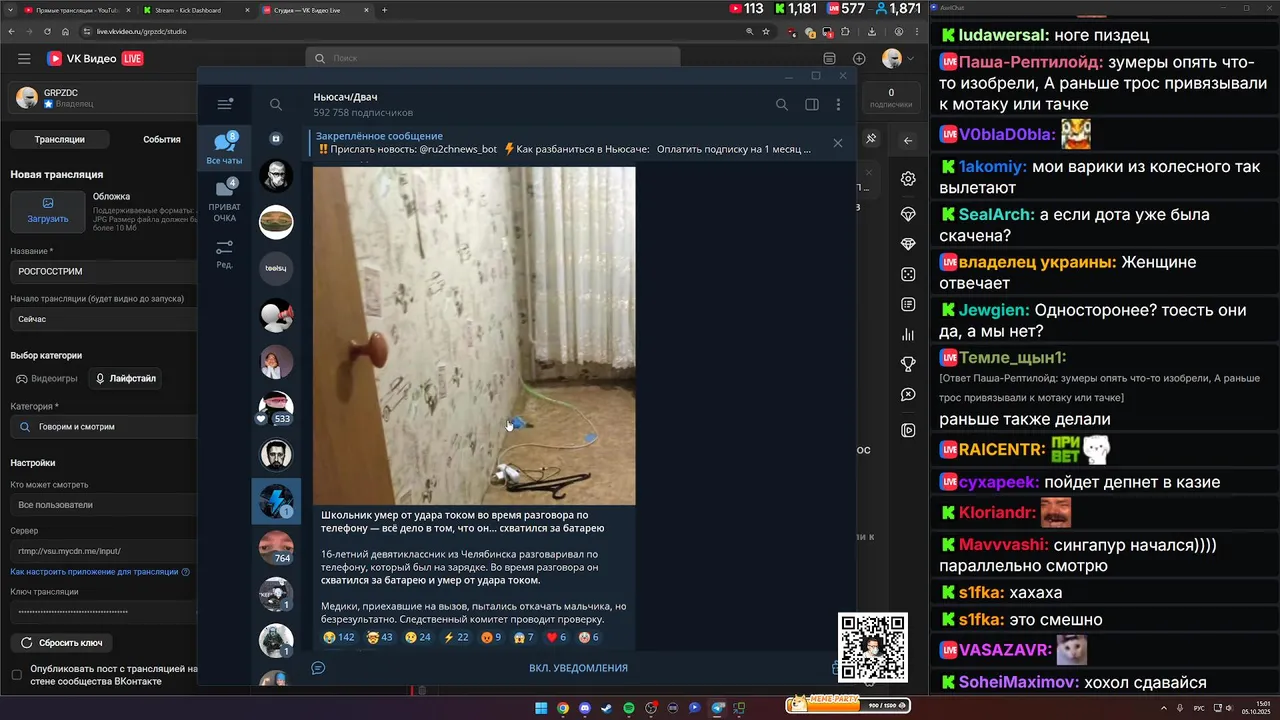This screenshot has width=1280, height=720.
Task: Toggle the Telegram right info panel
Action: pyautogui.click(x=812, y=104)
